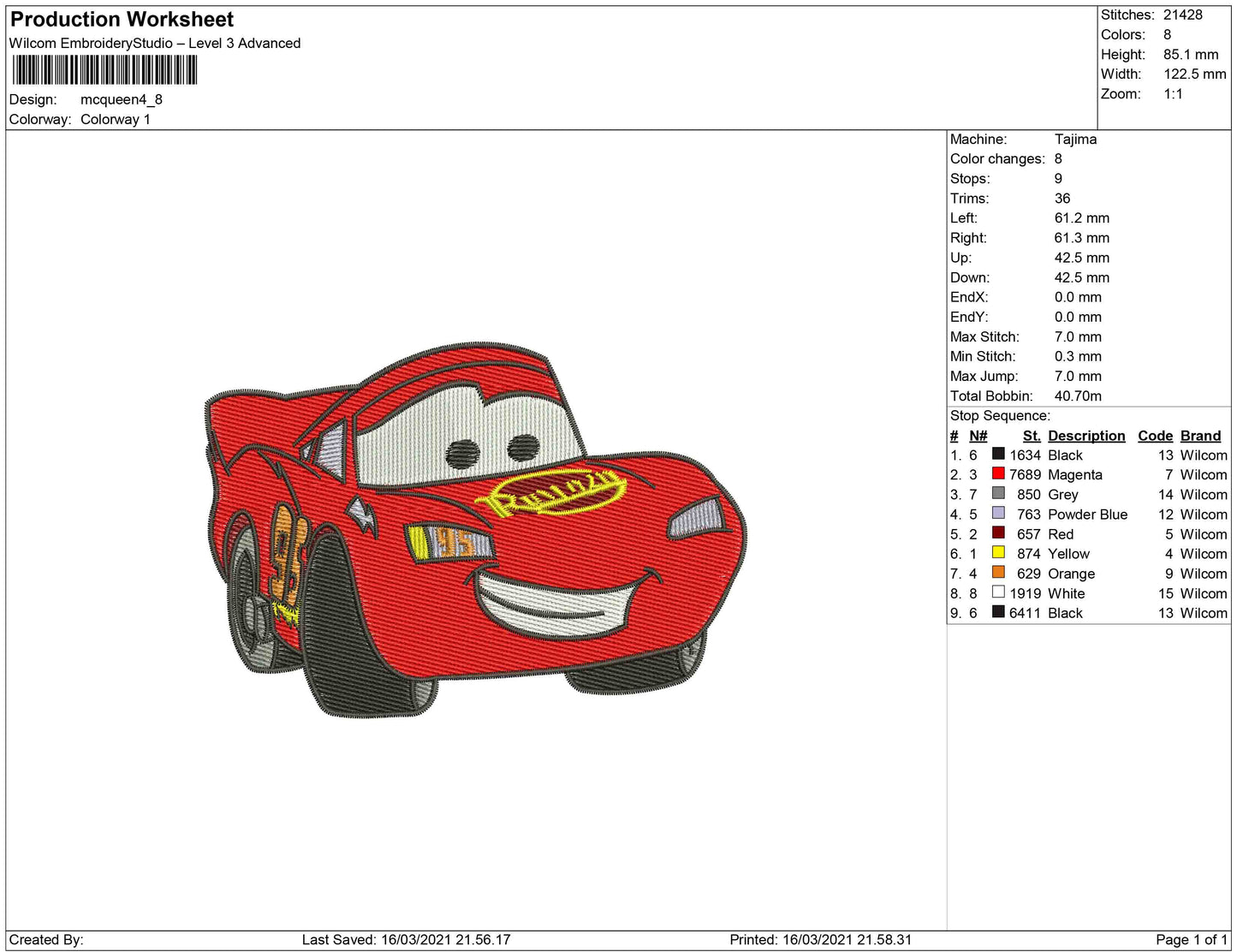This screenshot has width=1237, height=952.
Task: Click the "St." column header
Action: [1032, 435]
